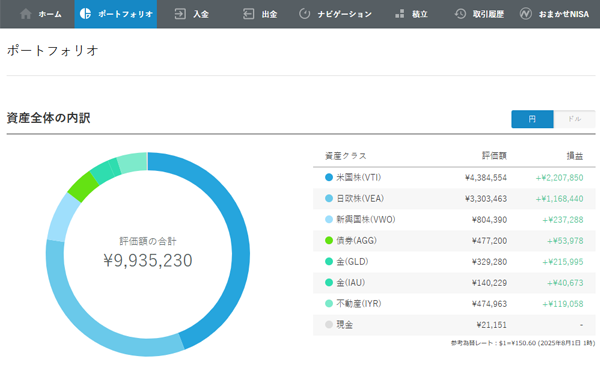Open the 入金 menu item
Image resolution: width=600 pixels, height=370 pixels.
(201, 15)
